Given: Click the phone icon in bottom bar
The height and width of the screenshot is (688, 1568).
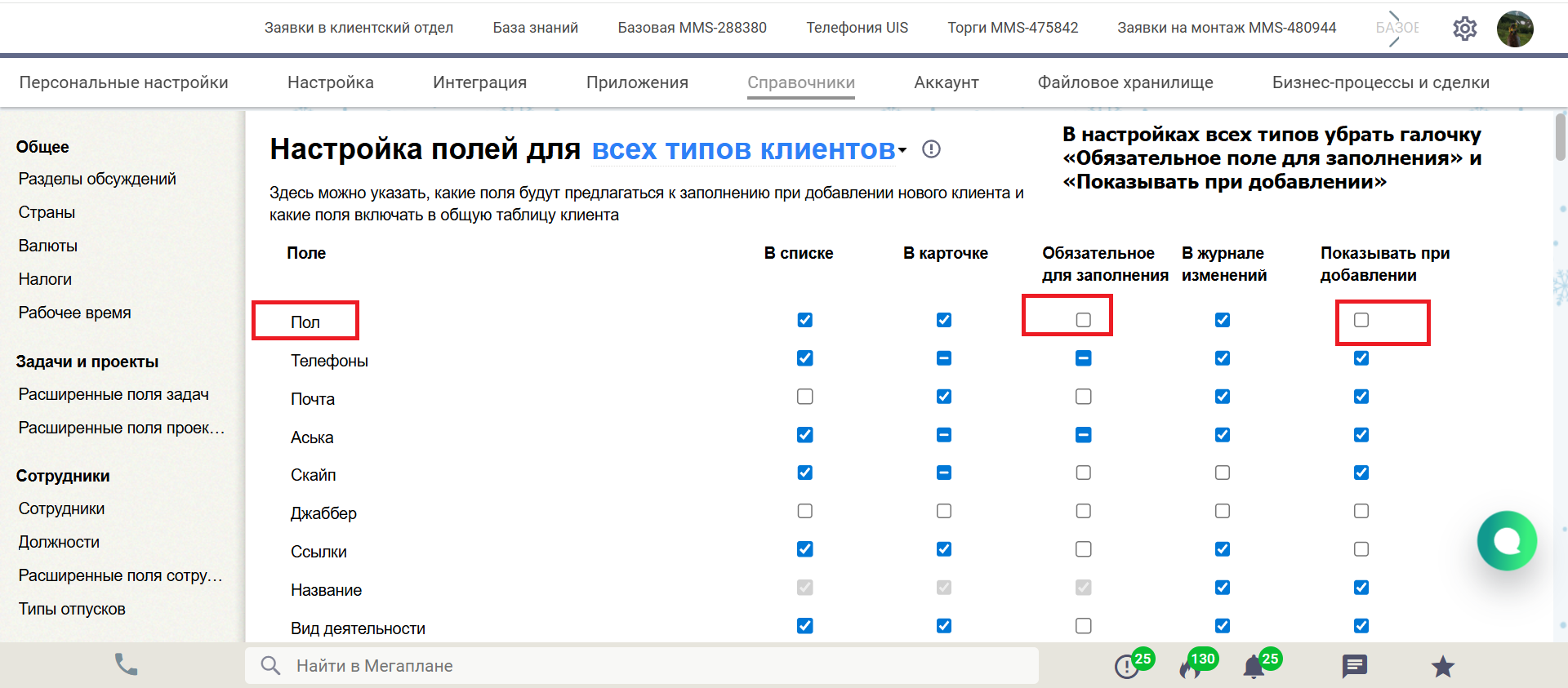Looking at the screenshot, I should point(126,665).
